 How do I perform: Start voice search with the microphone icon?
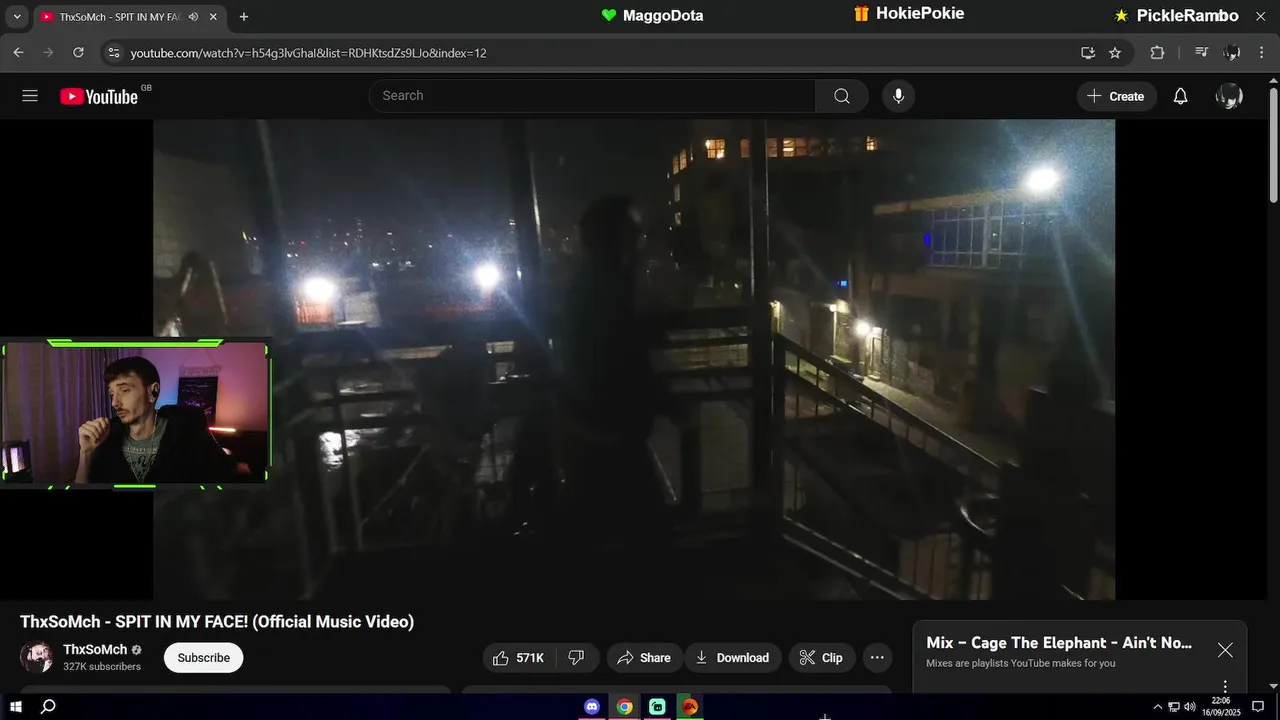coord(898,96)
